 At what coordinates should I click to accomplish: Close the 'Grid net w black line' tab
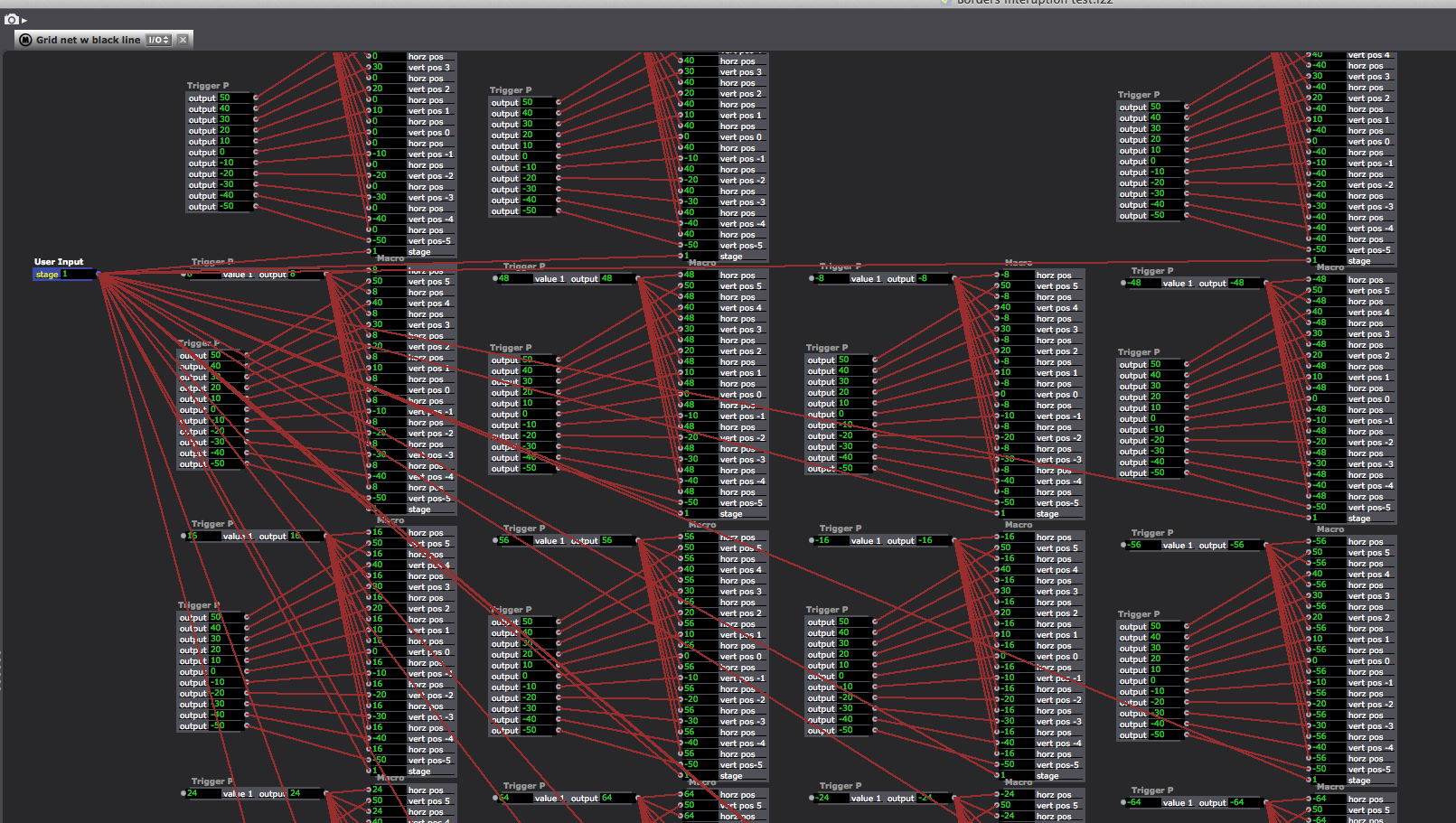[183, 40]
